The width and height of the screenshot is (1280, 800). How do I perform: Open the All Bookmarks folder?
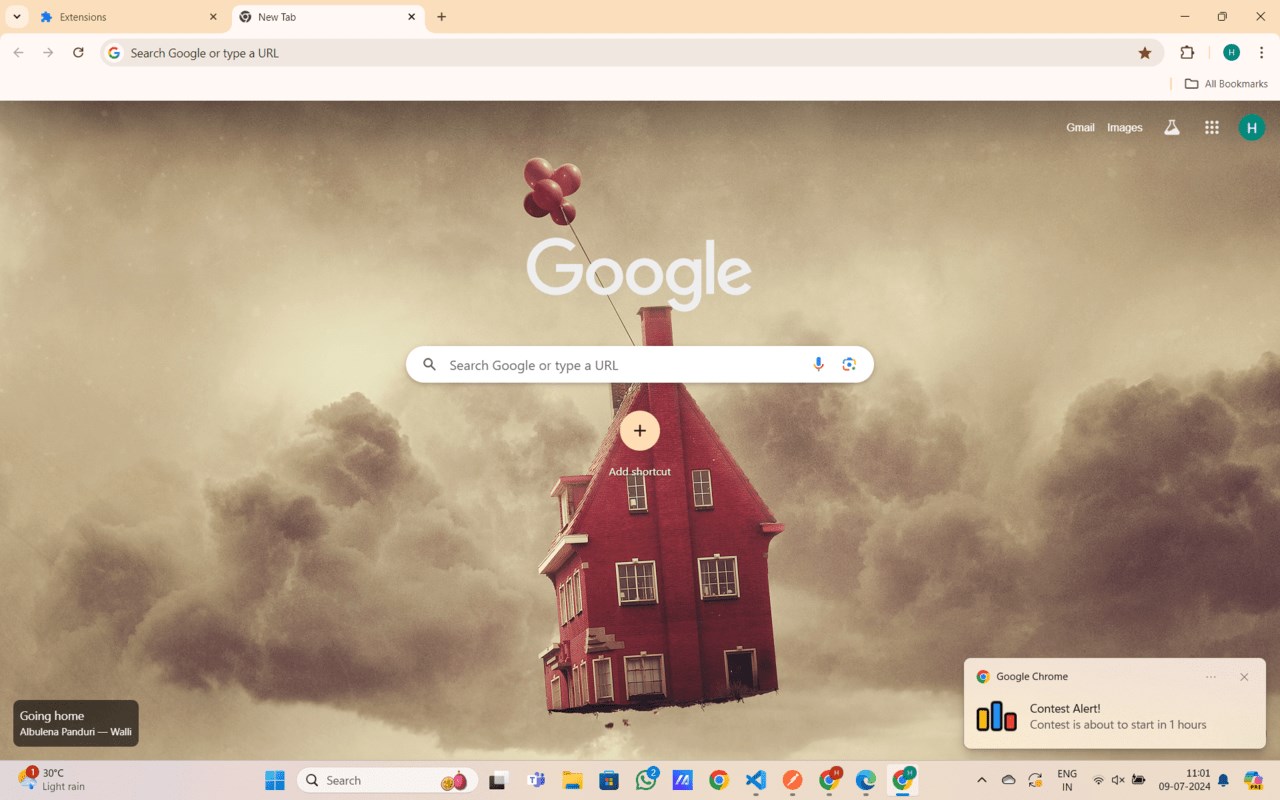(x=1226, y=84)
